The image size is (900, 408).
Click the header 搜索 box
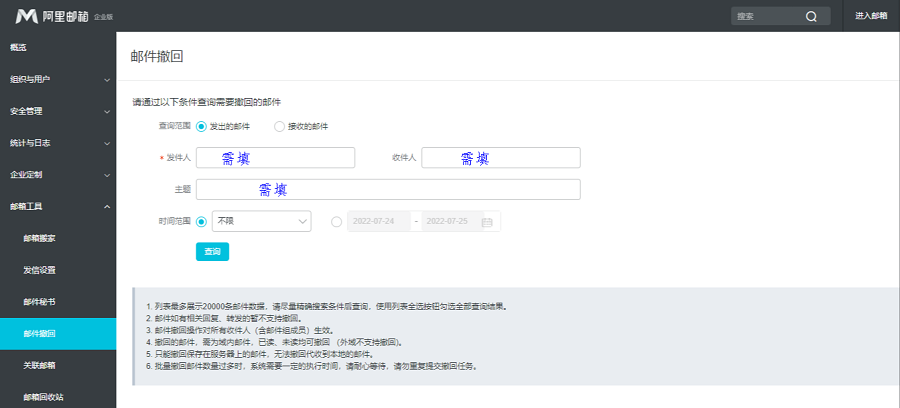coord(781,16)
